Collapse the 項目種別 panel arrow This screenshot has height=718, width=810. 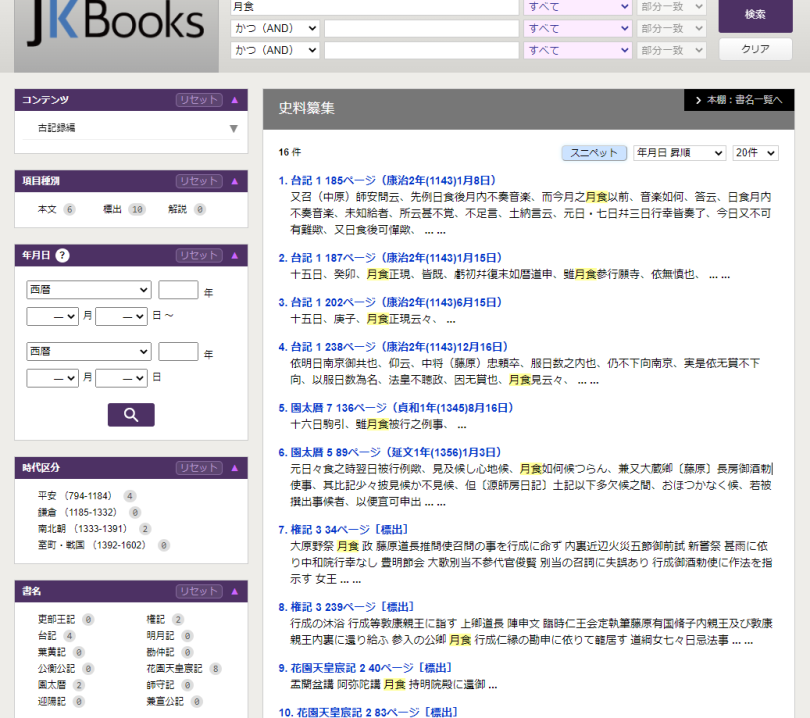[235, 181]
